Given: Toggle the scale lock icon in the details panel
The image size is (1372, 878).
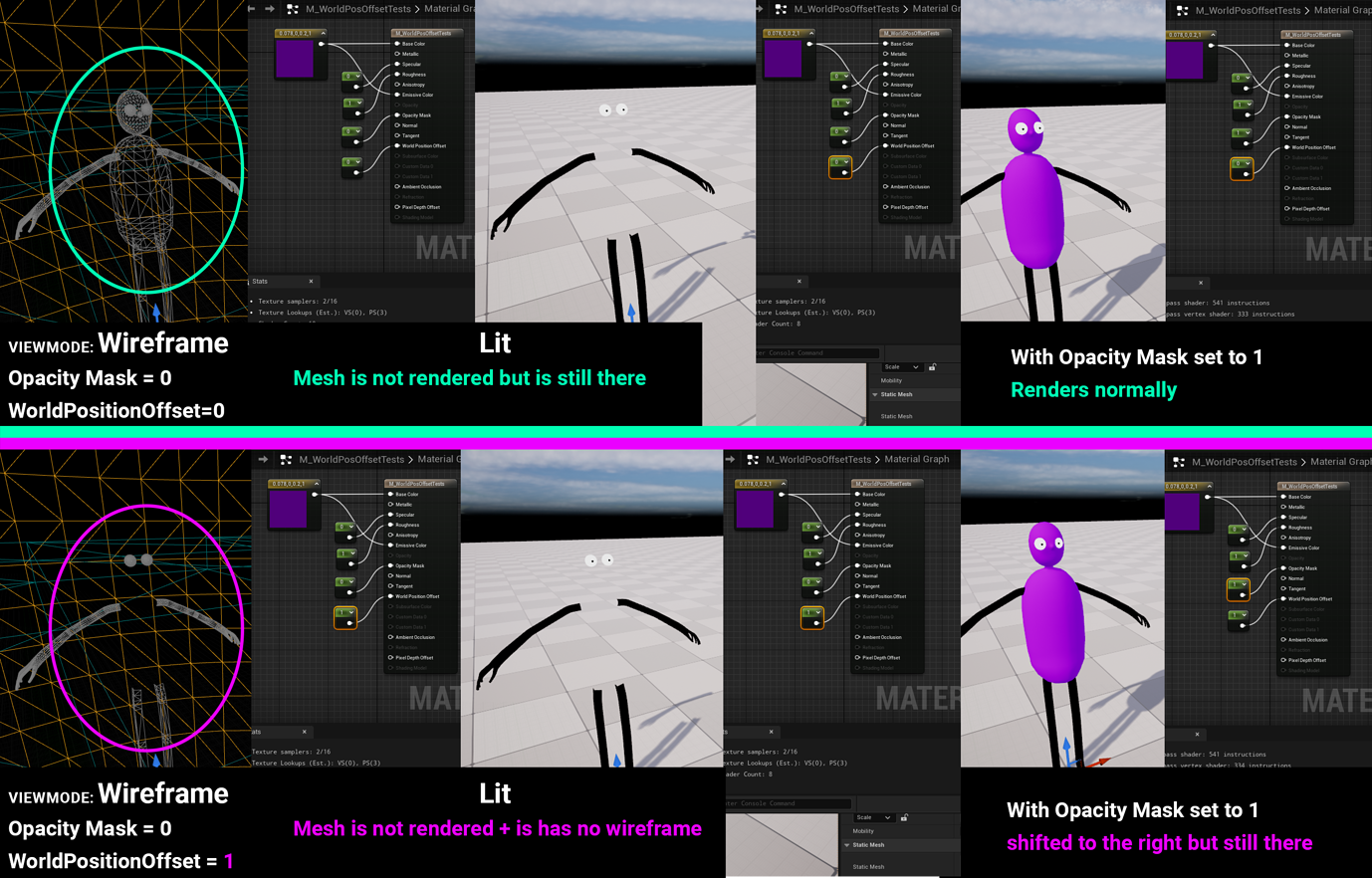Looking at the screenshot, I should (x=932, y=367).
